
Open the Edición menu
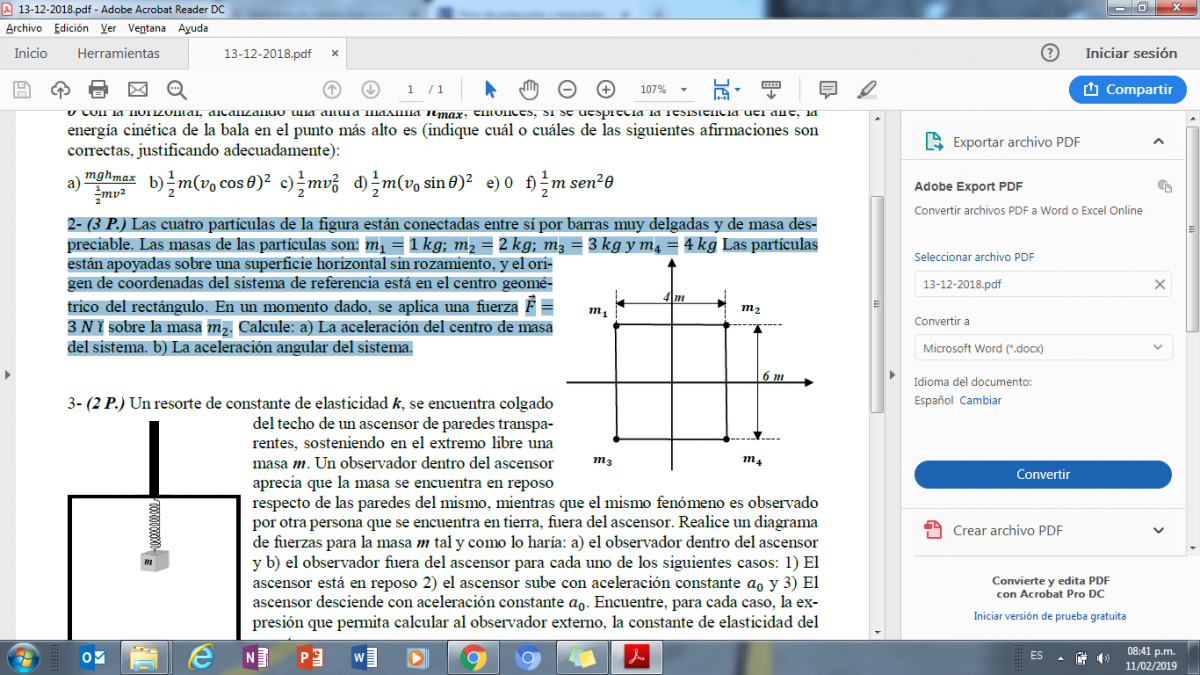71,28
